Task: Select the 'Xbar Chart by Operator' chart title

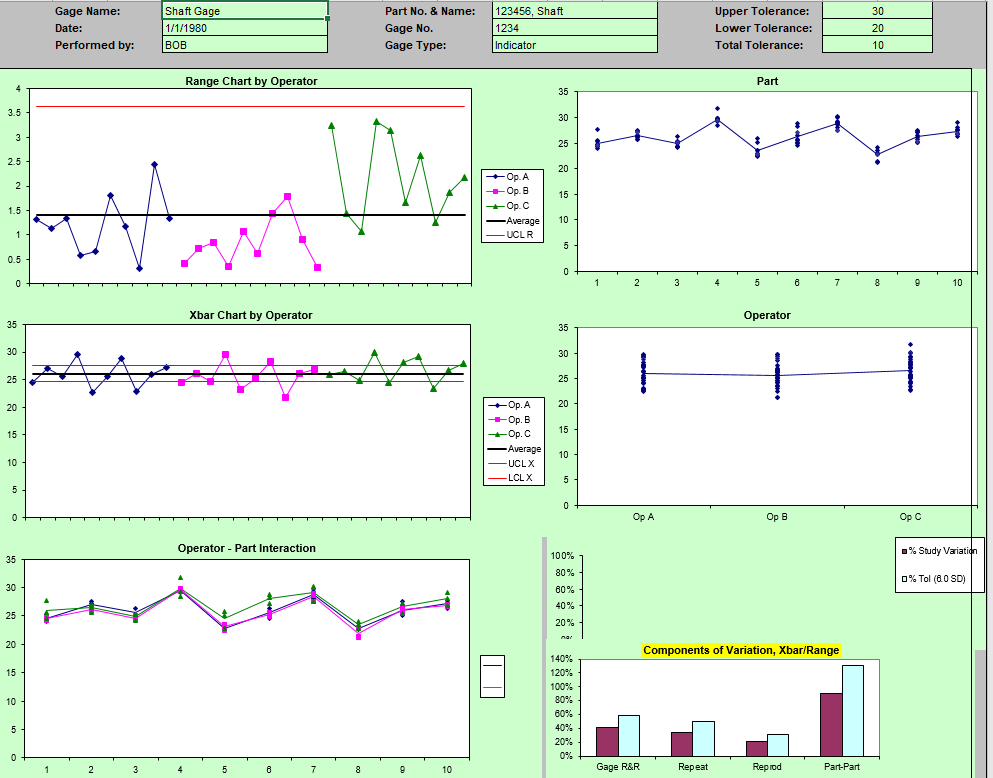Action: coord(251,315)
